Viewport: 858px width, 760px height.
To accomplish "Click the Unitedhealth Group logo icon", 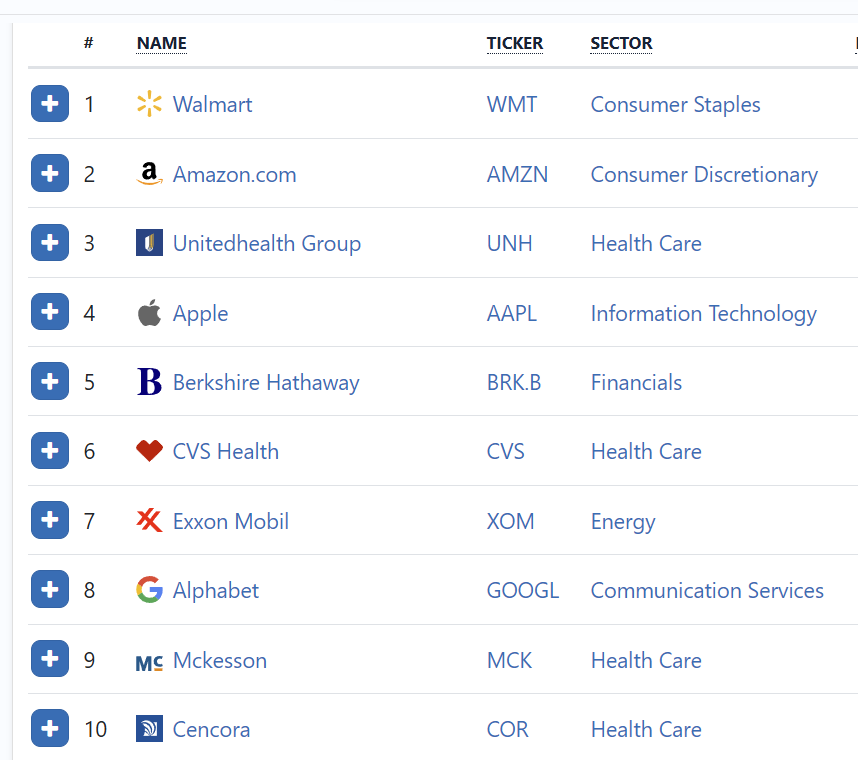I will tap(149, 243).
